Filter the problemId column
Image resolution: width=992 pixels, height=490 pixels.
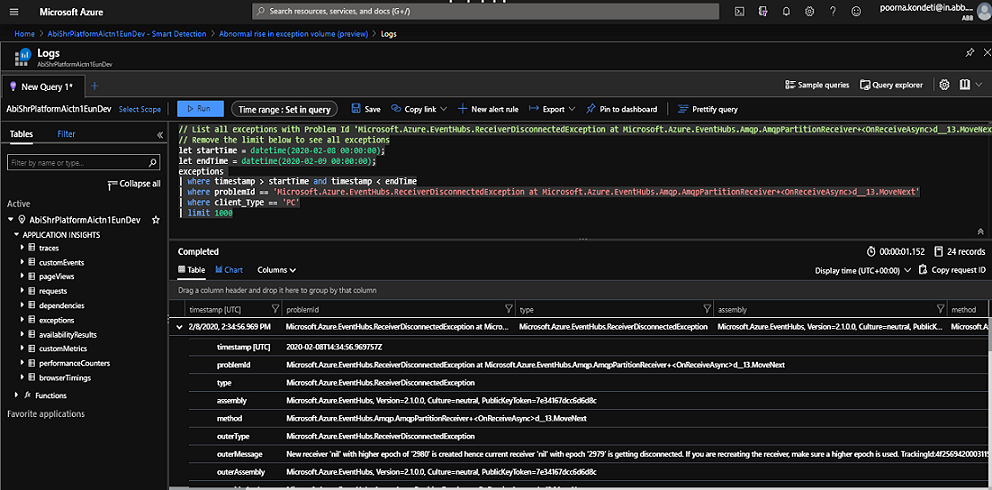coord(508,309)
